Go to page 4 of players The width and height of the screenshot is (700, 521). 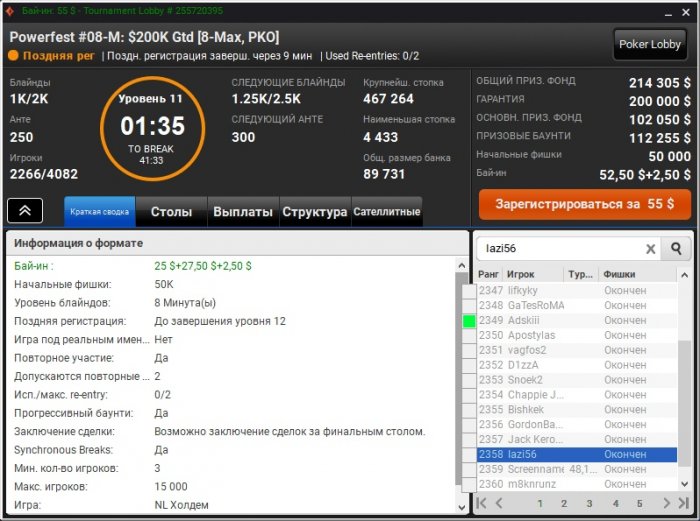point(616,504)
